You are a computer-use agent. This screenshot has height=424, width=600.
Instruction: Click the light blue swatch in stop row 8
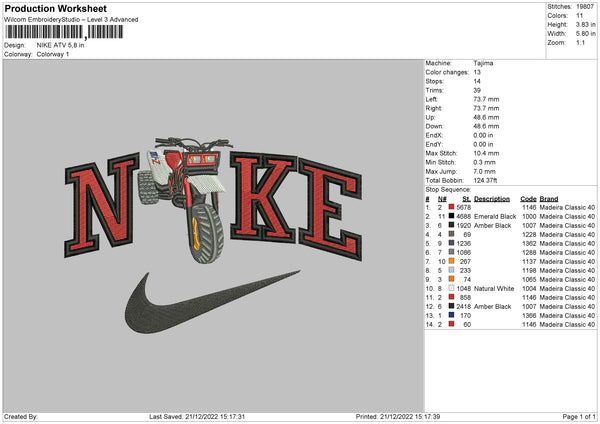452,270
